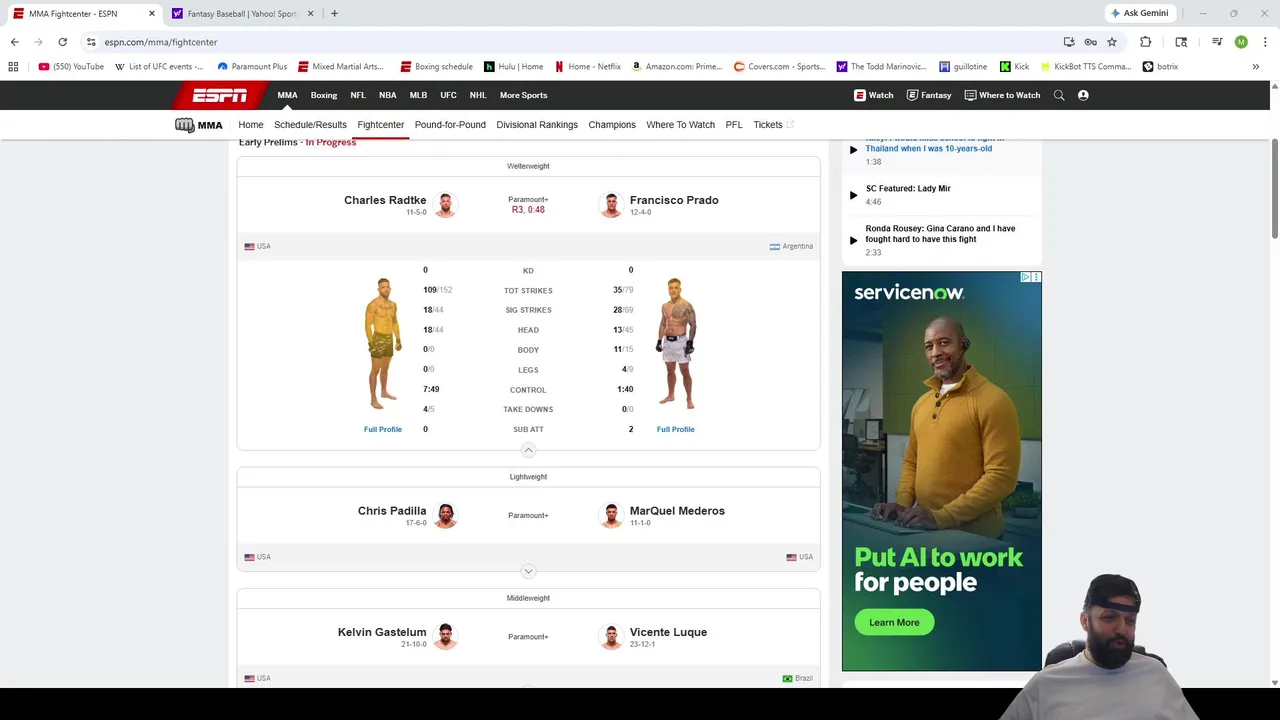Collapse the Radtke vs Prado stats
This screenshot has width=1280, height=720.
528,450
